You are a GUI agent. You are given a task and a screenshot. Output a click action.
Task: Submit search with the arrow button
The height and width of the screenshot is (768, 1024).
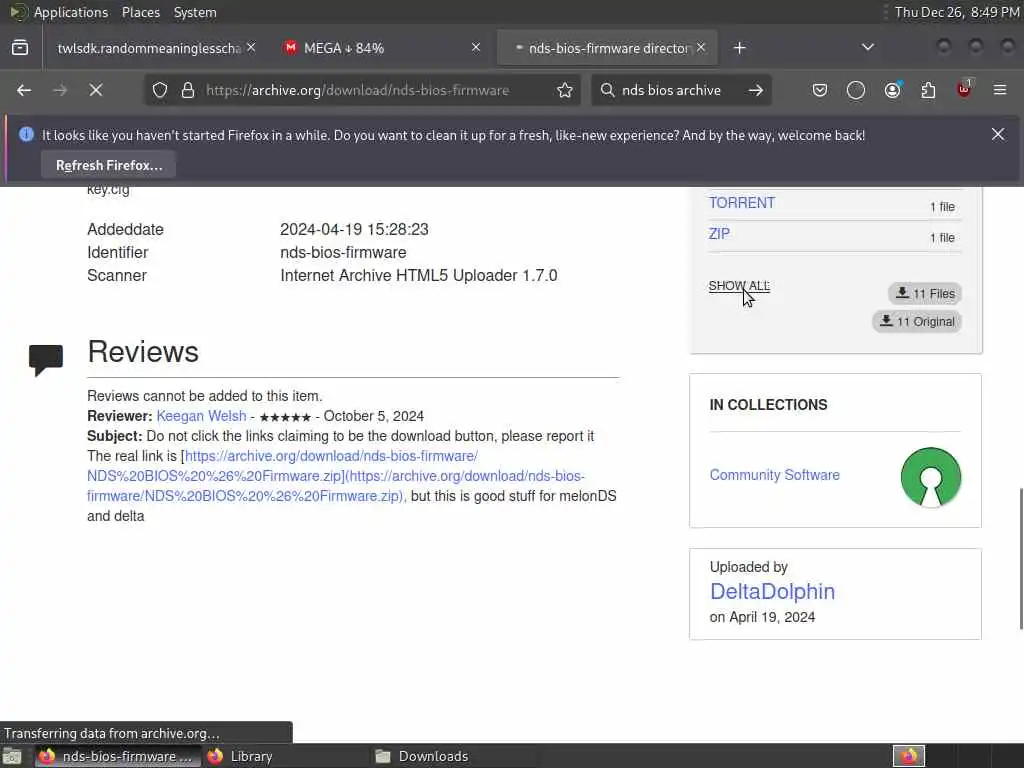[756, 90]
